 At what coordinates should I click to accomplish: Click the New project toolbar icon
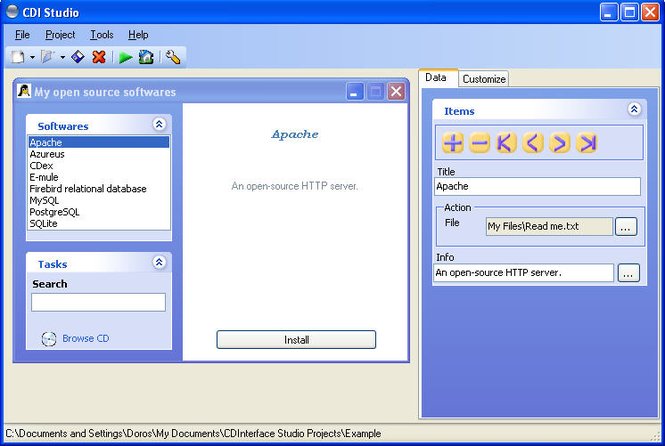(18, 57)
